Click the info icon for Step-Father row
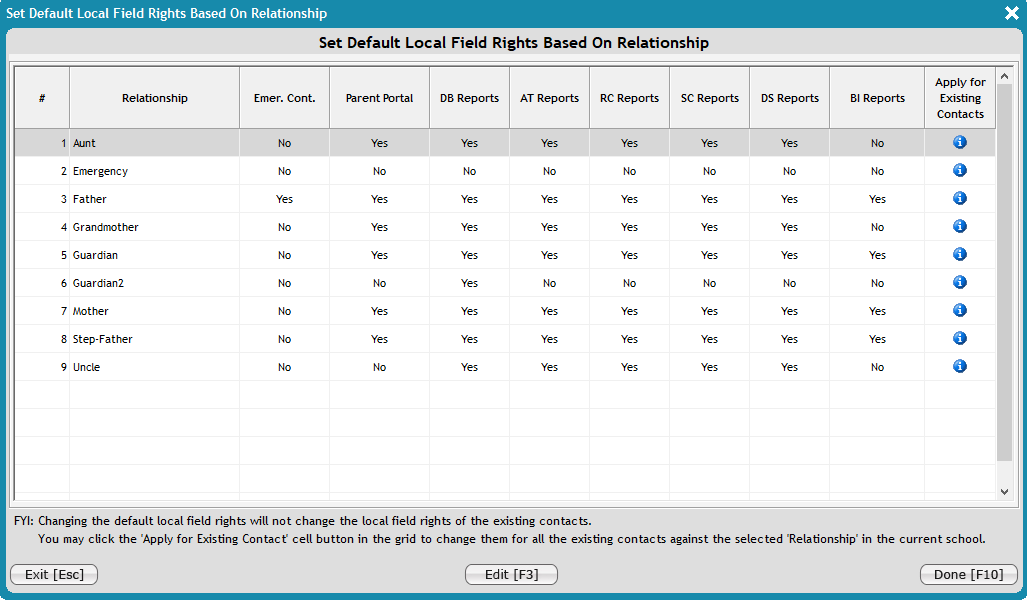The image size is (1027, 600). [x=960, y=339]
